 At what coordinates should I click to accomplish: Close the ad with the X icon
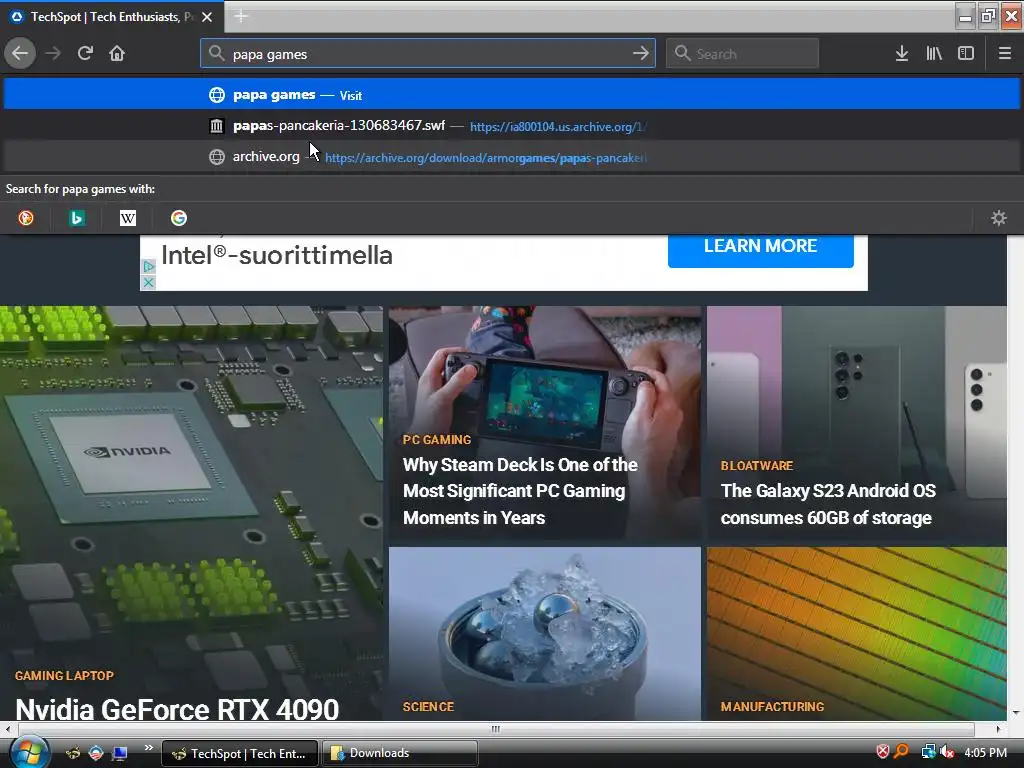coord(149,282)
